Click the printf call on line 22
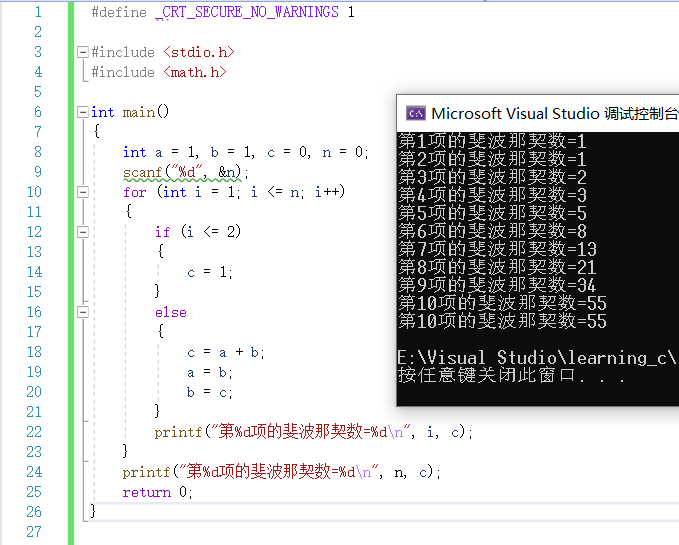 point(314,432)
